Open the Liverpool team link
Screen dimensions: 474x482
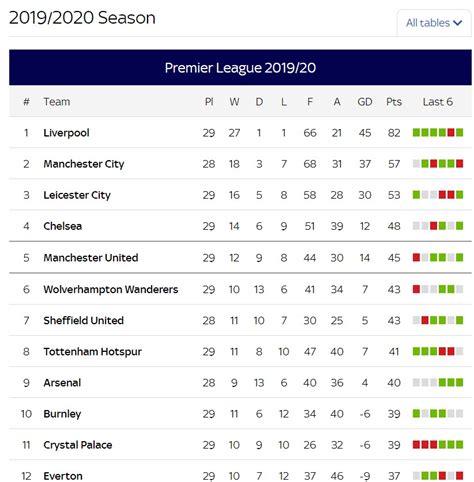[66, 133]
